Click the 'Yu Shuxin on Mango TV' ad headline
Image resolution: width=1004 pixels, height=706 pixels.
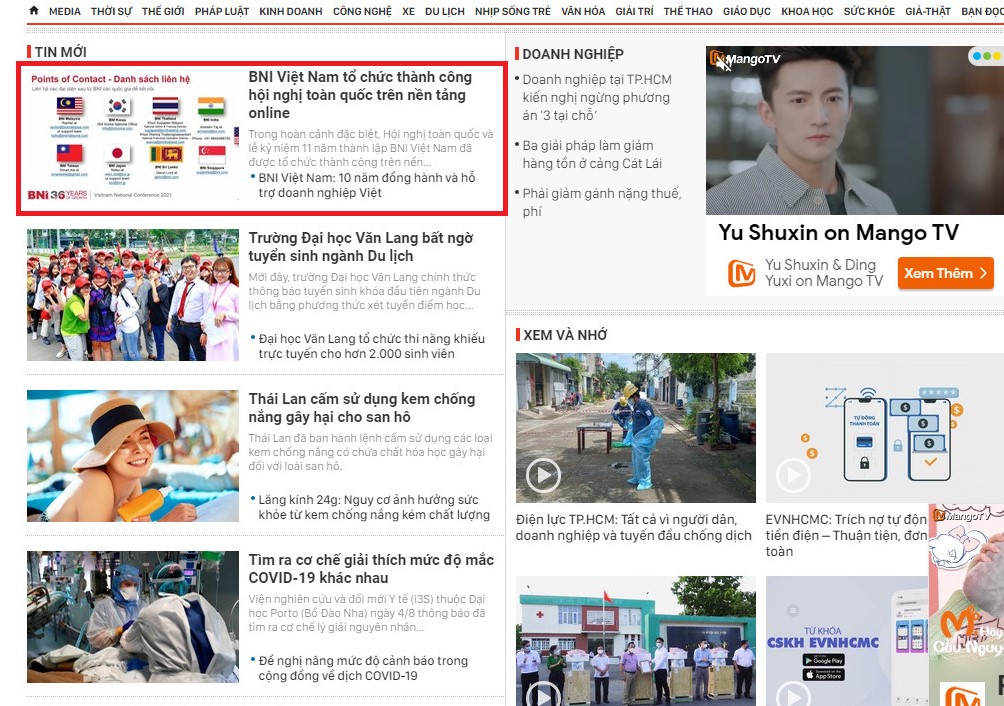(838, 232)
